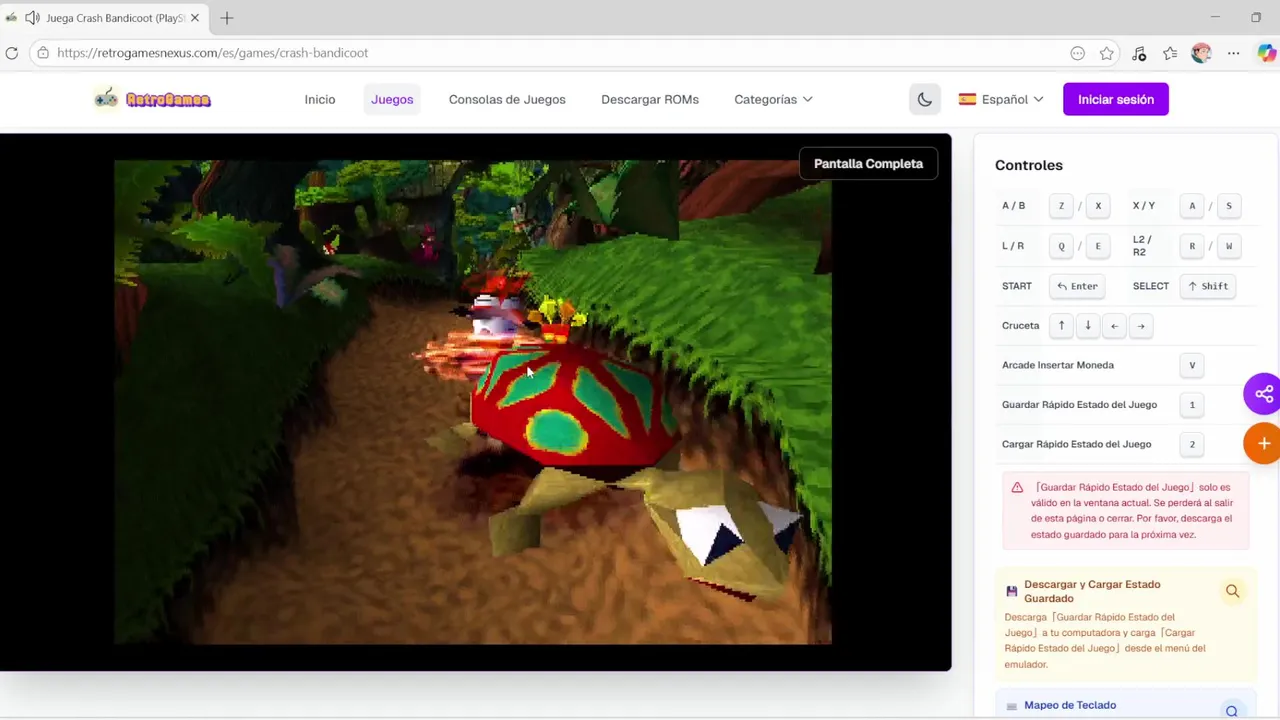Click the Cargar Rápido Estado del Juego label
This screenshot has width=1280, height=720.
[x=1076, y=444]
